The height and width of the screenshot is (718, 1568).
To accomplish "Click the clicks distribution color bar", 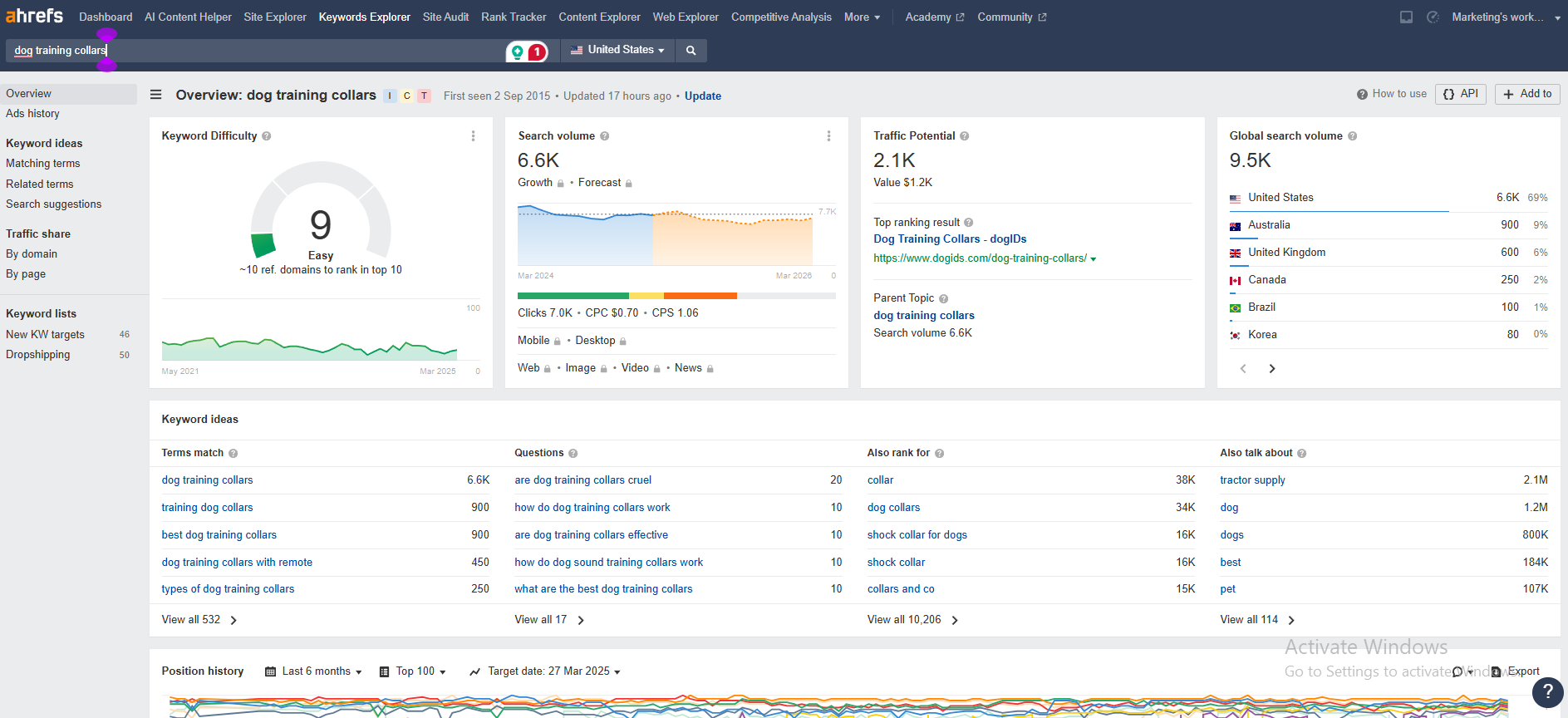I will pos(676,296).
